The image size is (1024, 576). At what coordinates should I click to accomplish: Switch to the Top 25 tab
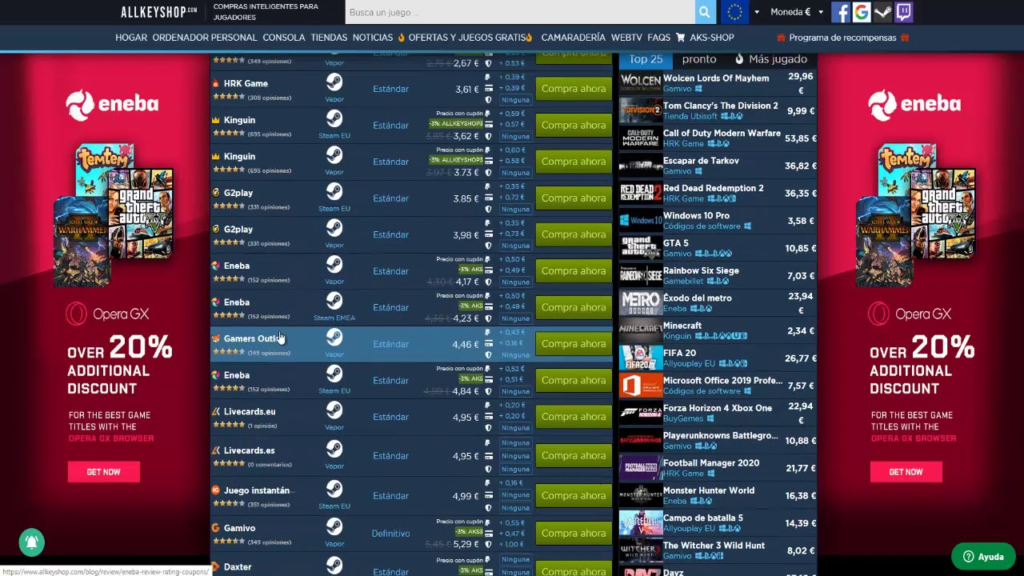(646, 59)
